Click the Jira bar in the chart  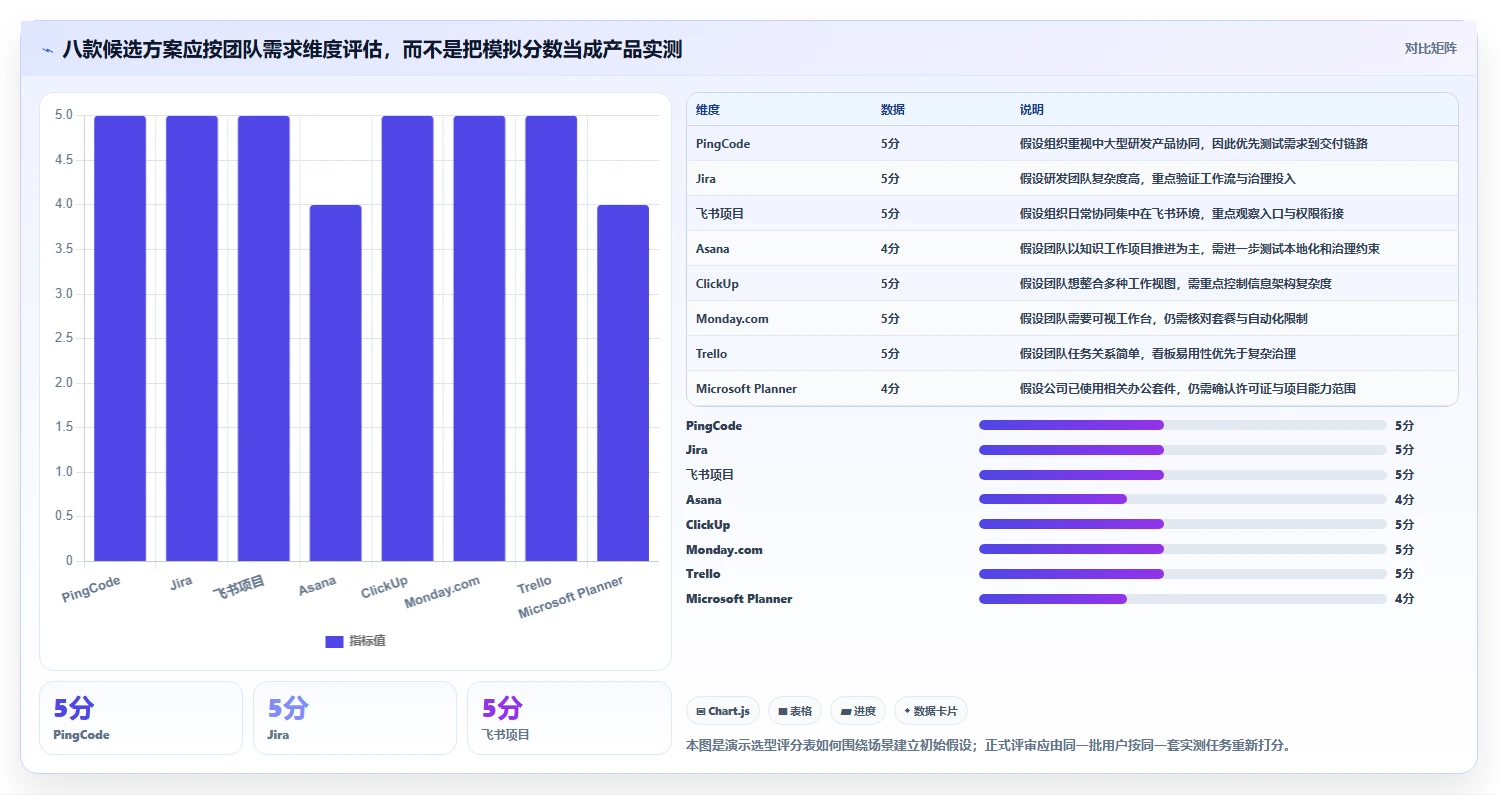[x=192, y=338]
